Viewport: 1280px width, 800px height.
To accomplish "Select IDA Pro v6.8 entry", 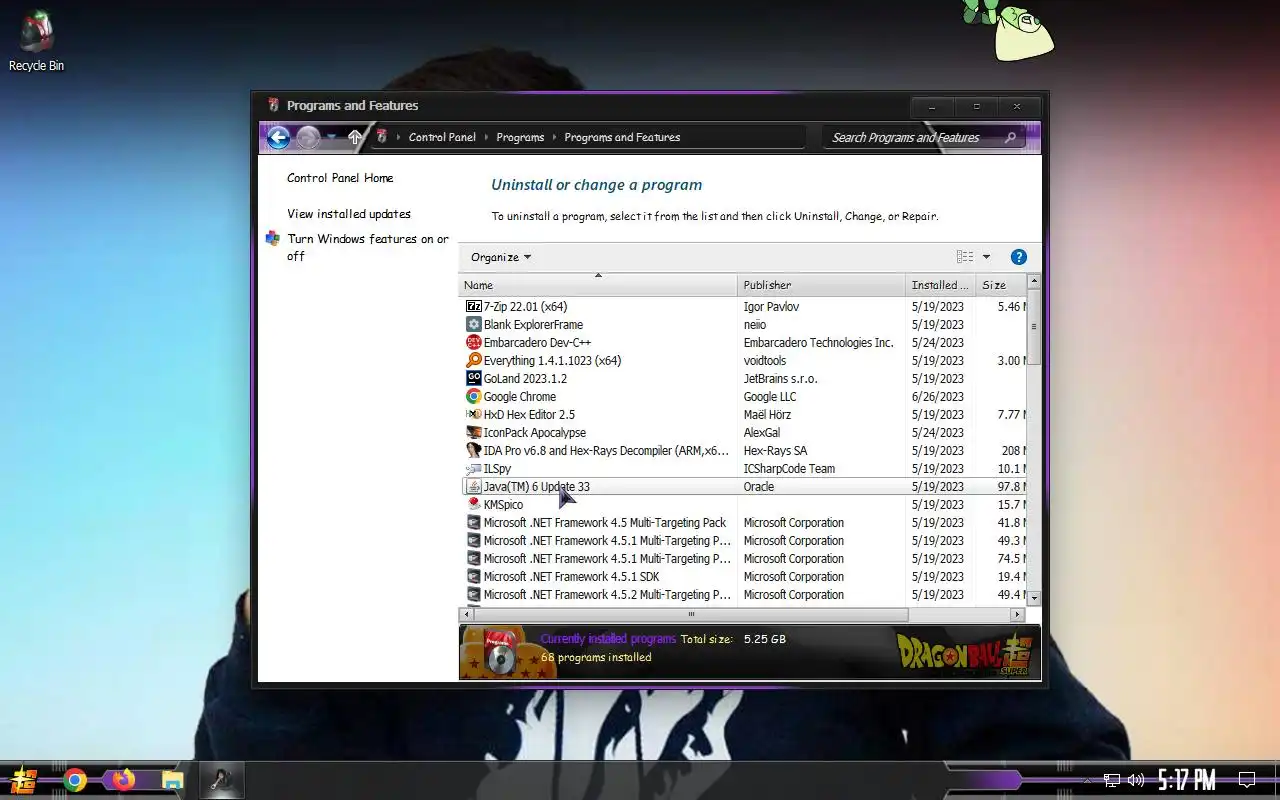I will pyautogui.click(x=743, y=451).
